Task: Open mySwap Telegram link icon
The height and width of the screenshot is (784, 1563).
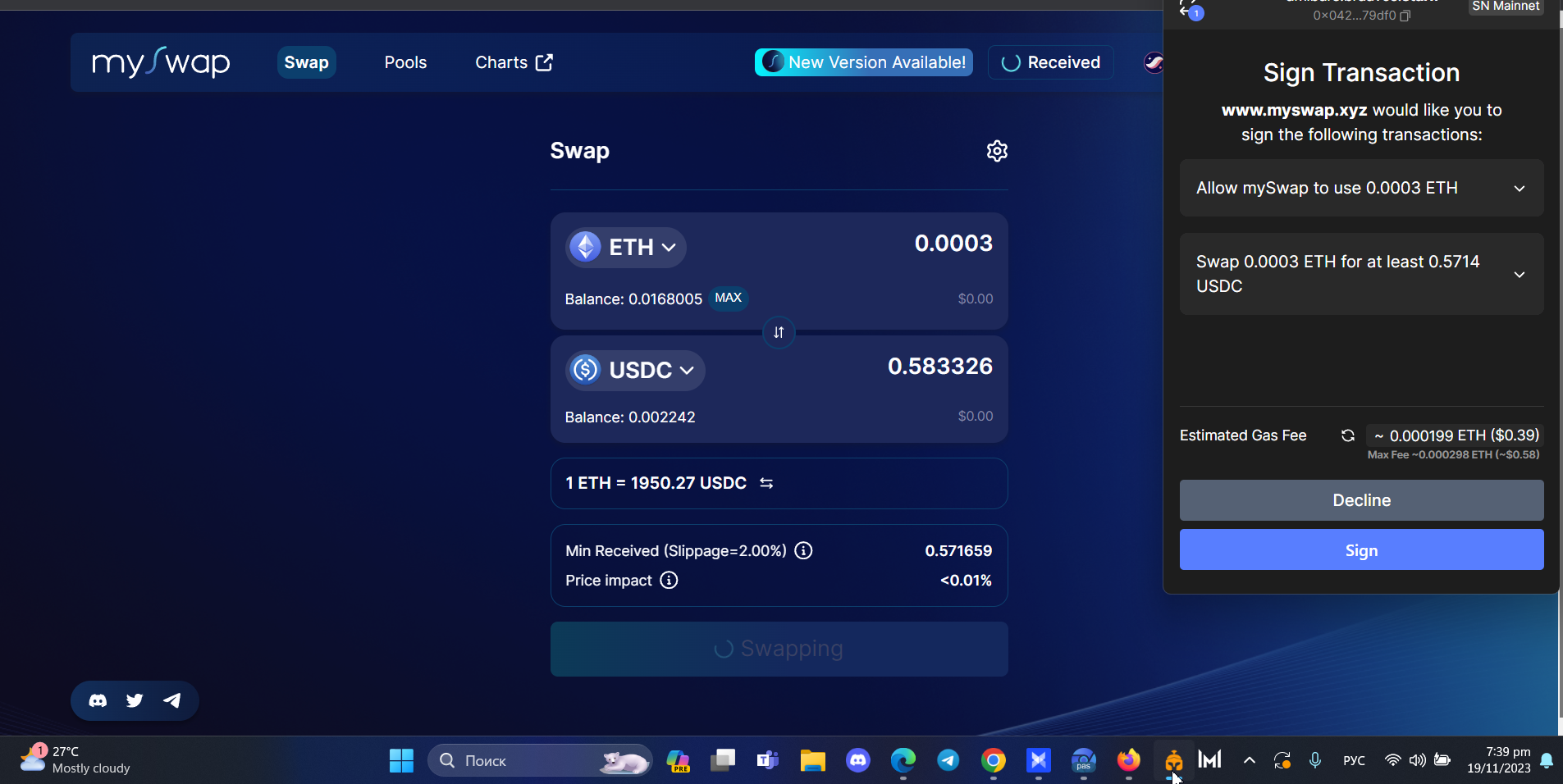Action: coord(171,700)
